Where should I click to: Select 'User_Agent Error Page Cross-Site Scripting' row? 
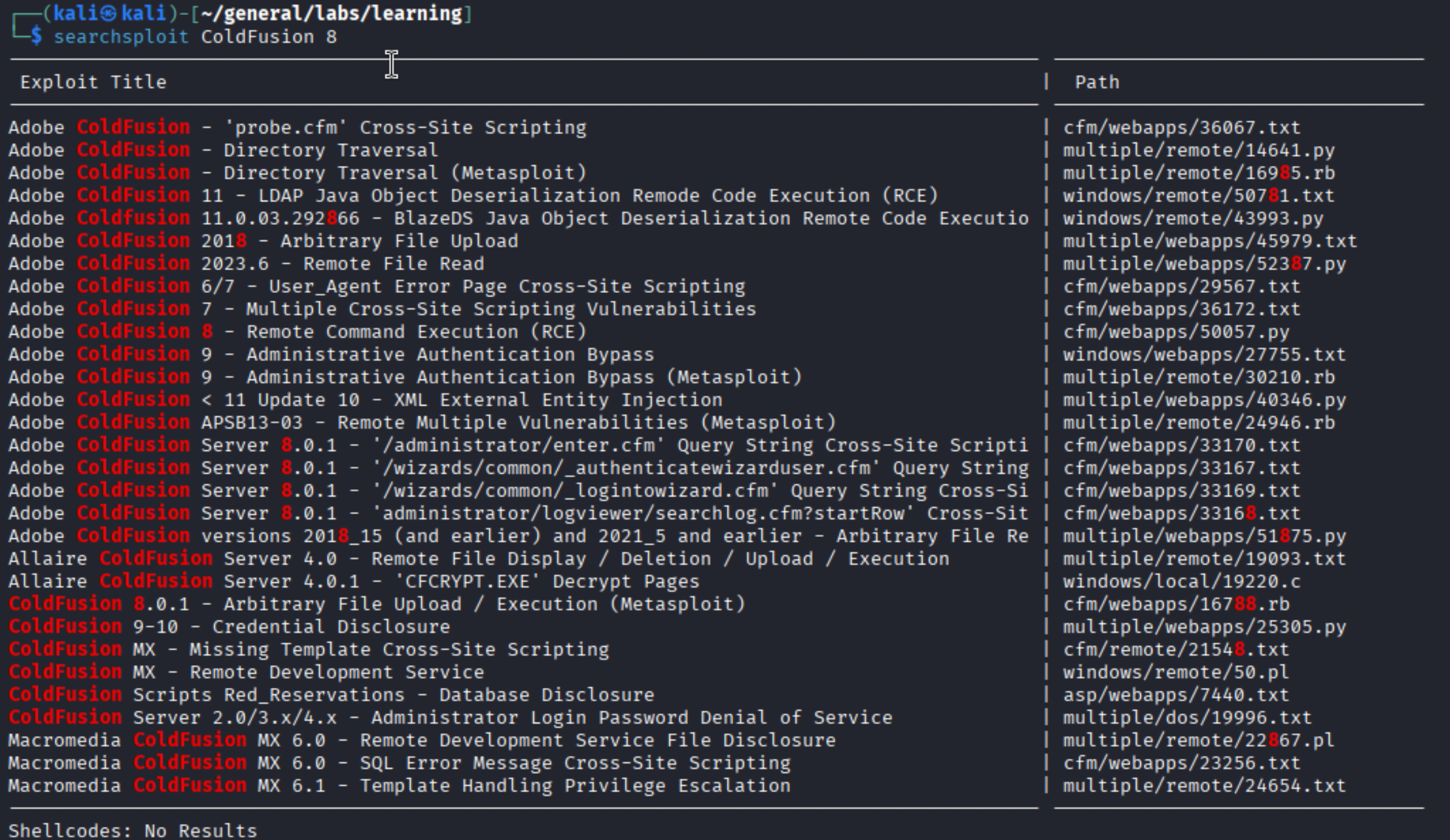pos(377,286)
